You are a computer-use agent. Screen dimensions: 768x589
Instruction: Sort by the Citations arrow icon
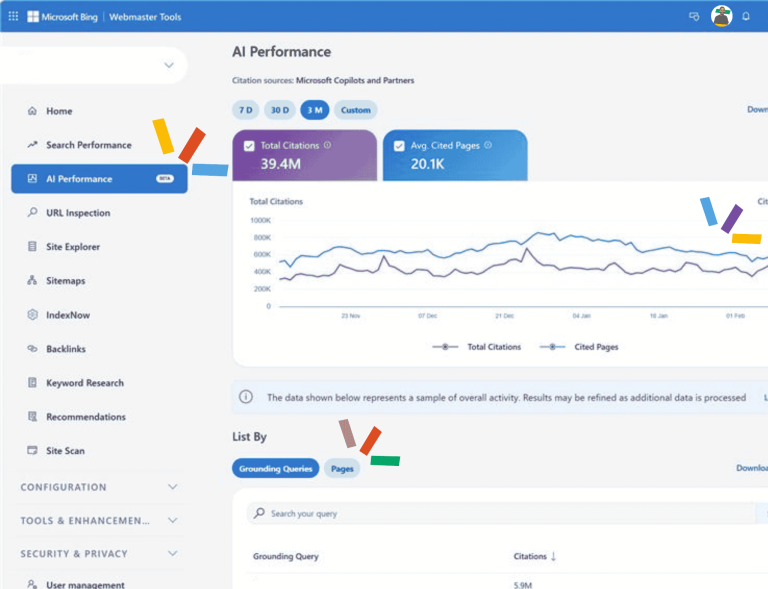pyautogui.click(x=553, y=556)
